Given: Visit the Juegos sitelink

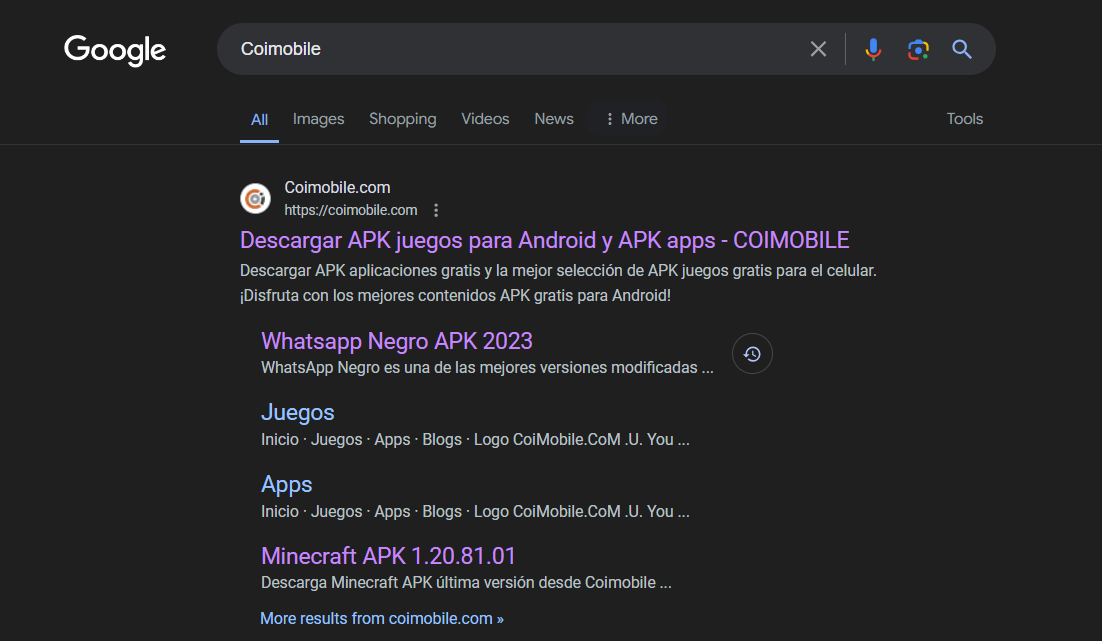Looking at the screenshot, I should (297, 413).
